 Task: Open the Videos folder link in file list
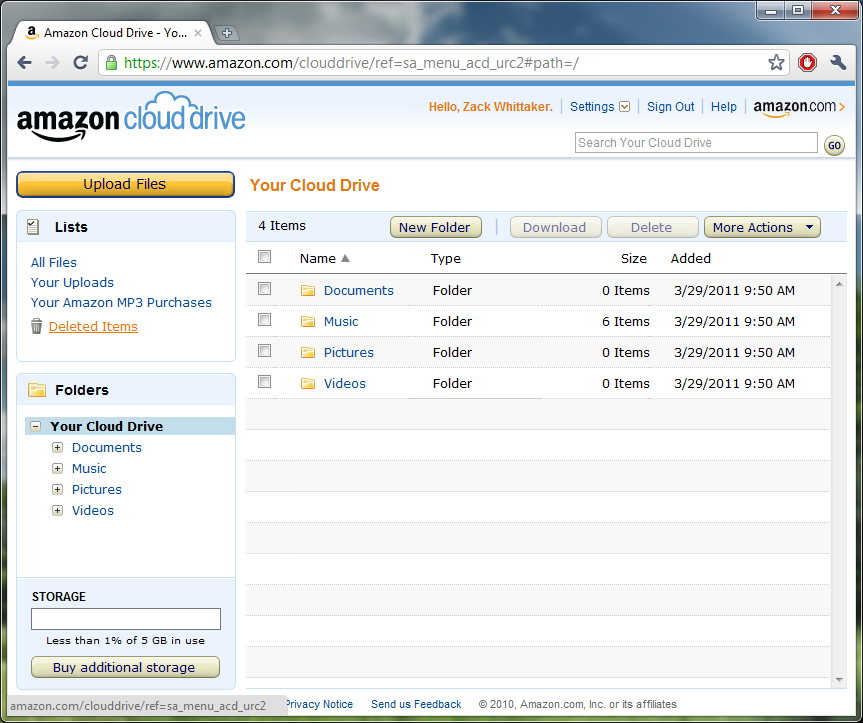point(345,384)
